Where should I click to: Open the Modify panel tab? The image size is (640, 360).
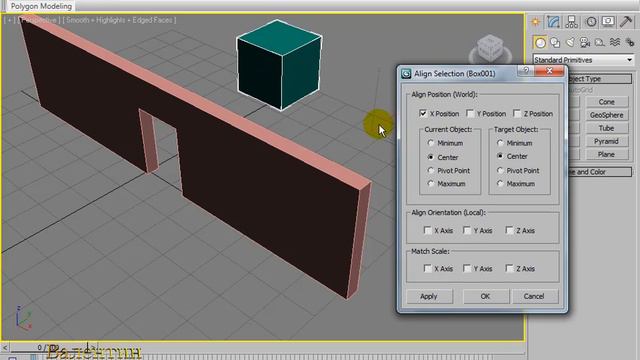tap(553, 22)
